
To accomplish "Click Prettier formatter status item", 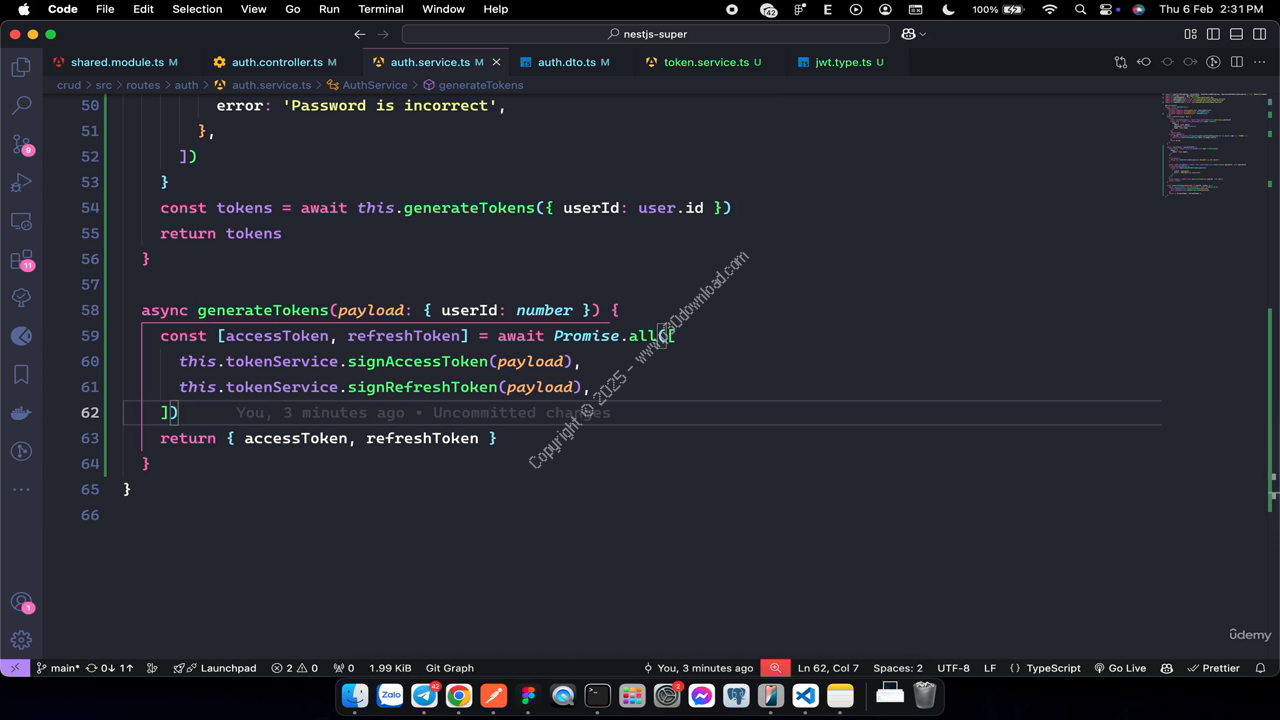I will [x=1213, y=668].
